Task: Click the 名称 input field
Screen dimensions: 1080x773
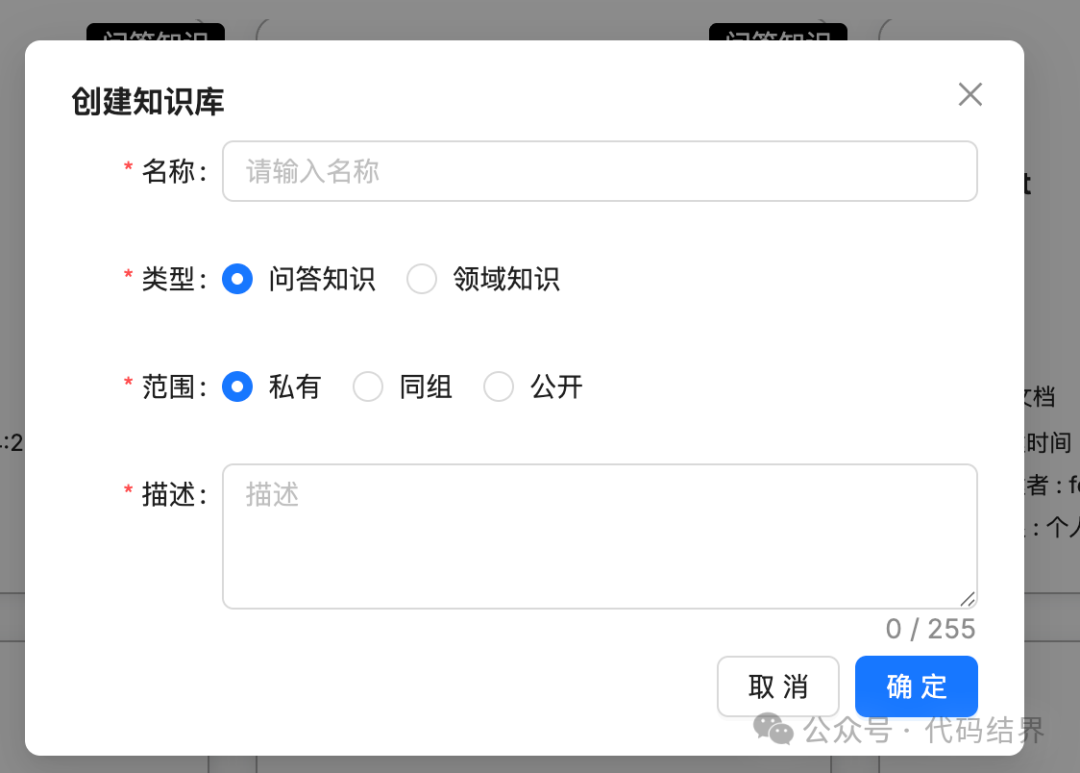Action: pyautogui.click(x=599, y=171)
